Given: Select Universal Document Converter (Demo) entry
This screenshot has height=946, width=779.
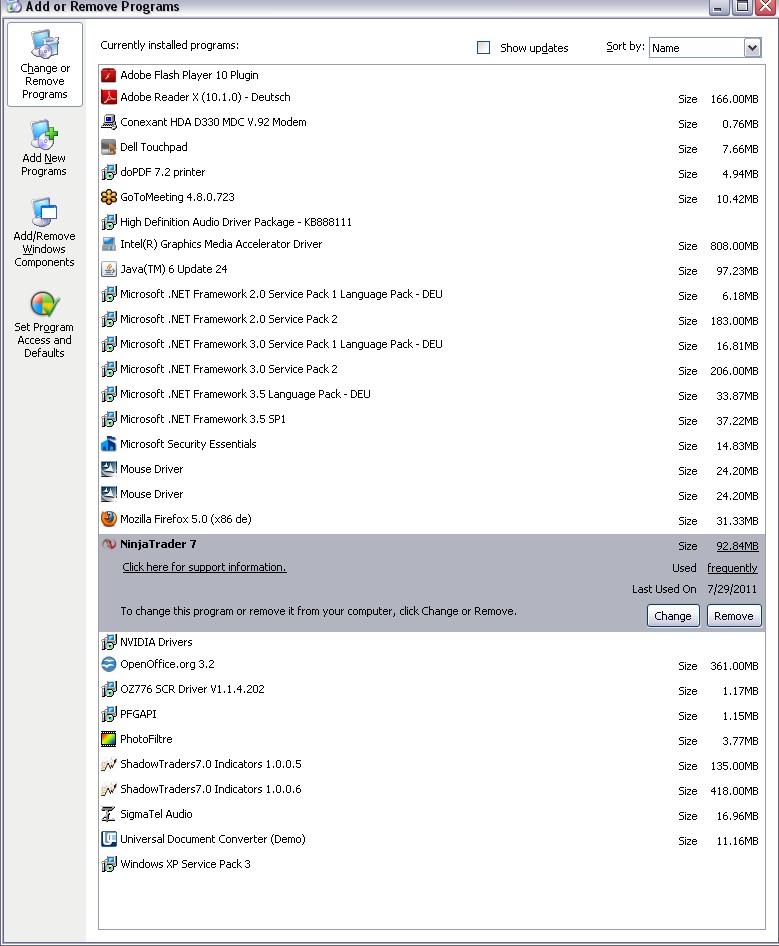Looking at the screenshot, I should point(212,839).
